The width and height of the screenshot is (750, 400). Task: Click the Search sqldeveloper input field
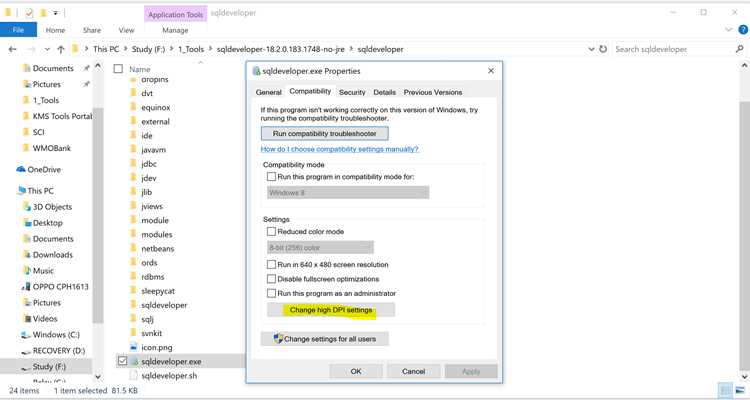(672, 49)
